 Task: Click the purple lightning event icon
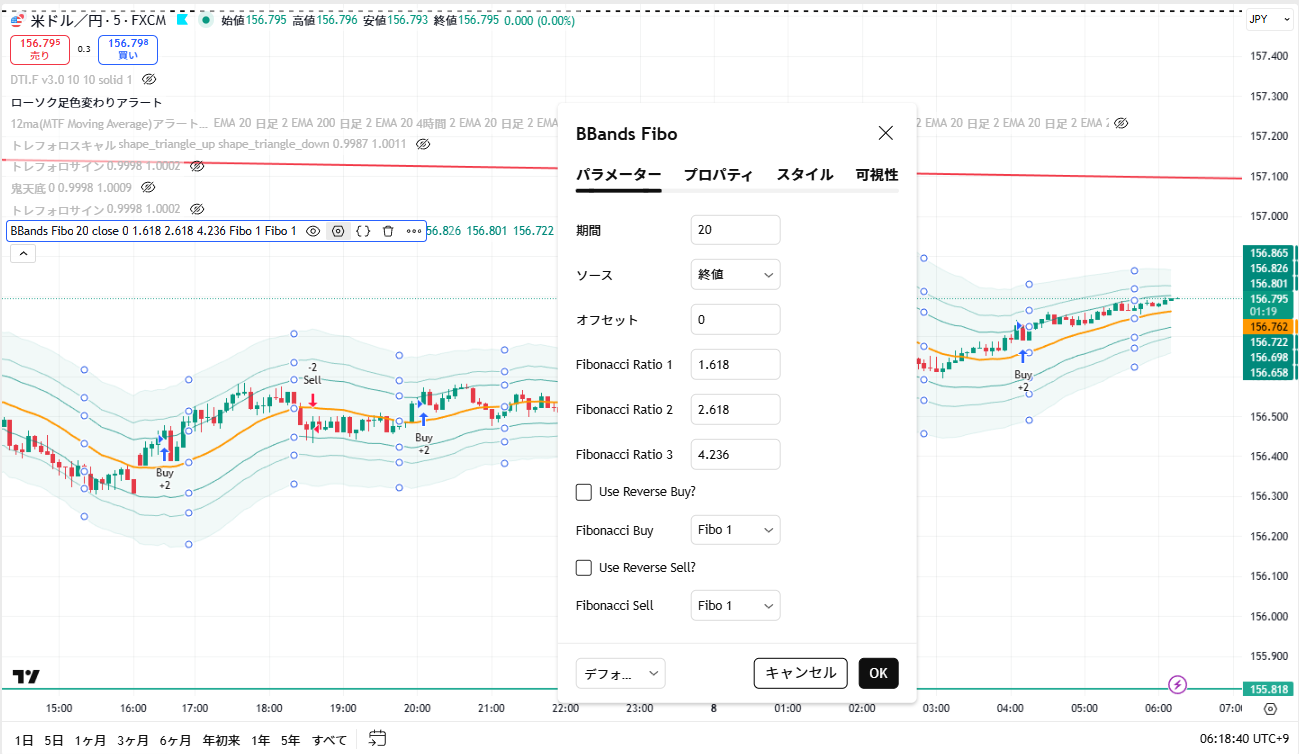click(1178, 685)
